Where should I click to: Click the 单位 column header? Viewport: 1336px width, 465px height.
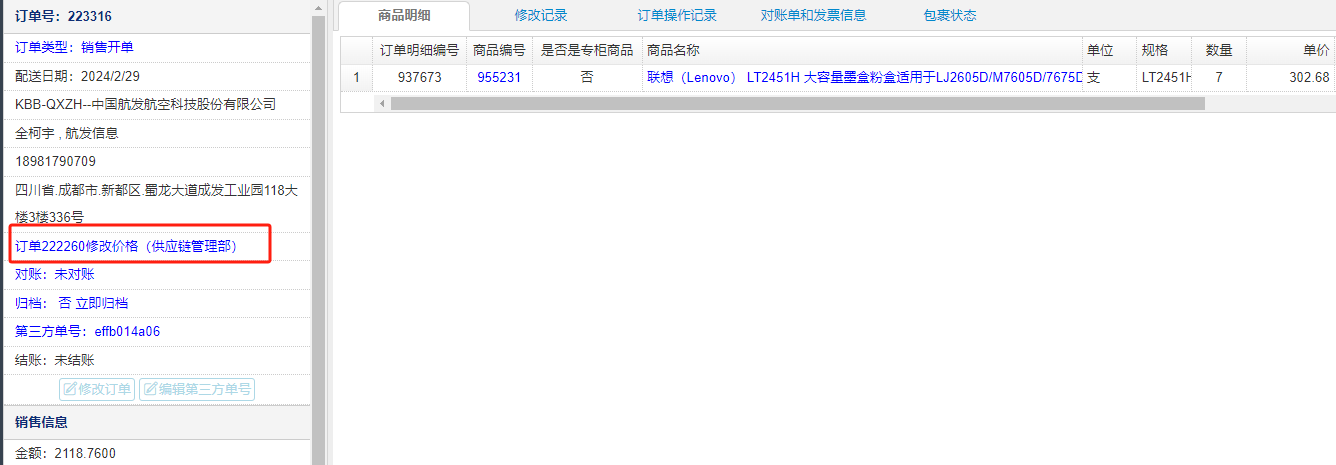pos(1109,50)
